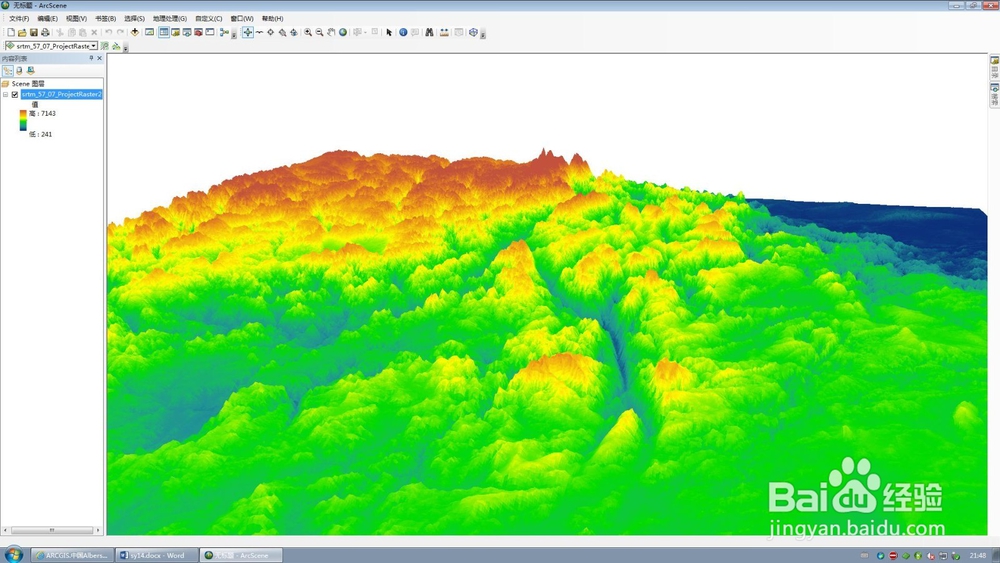Switch to List By Drawing Order view
This screenshot has width=1000, height=563.
coord(8,71)
